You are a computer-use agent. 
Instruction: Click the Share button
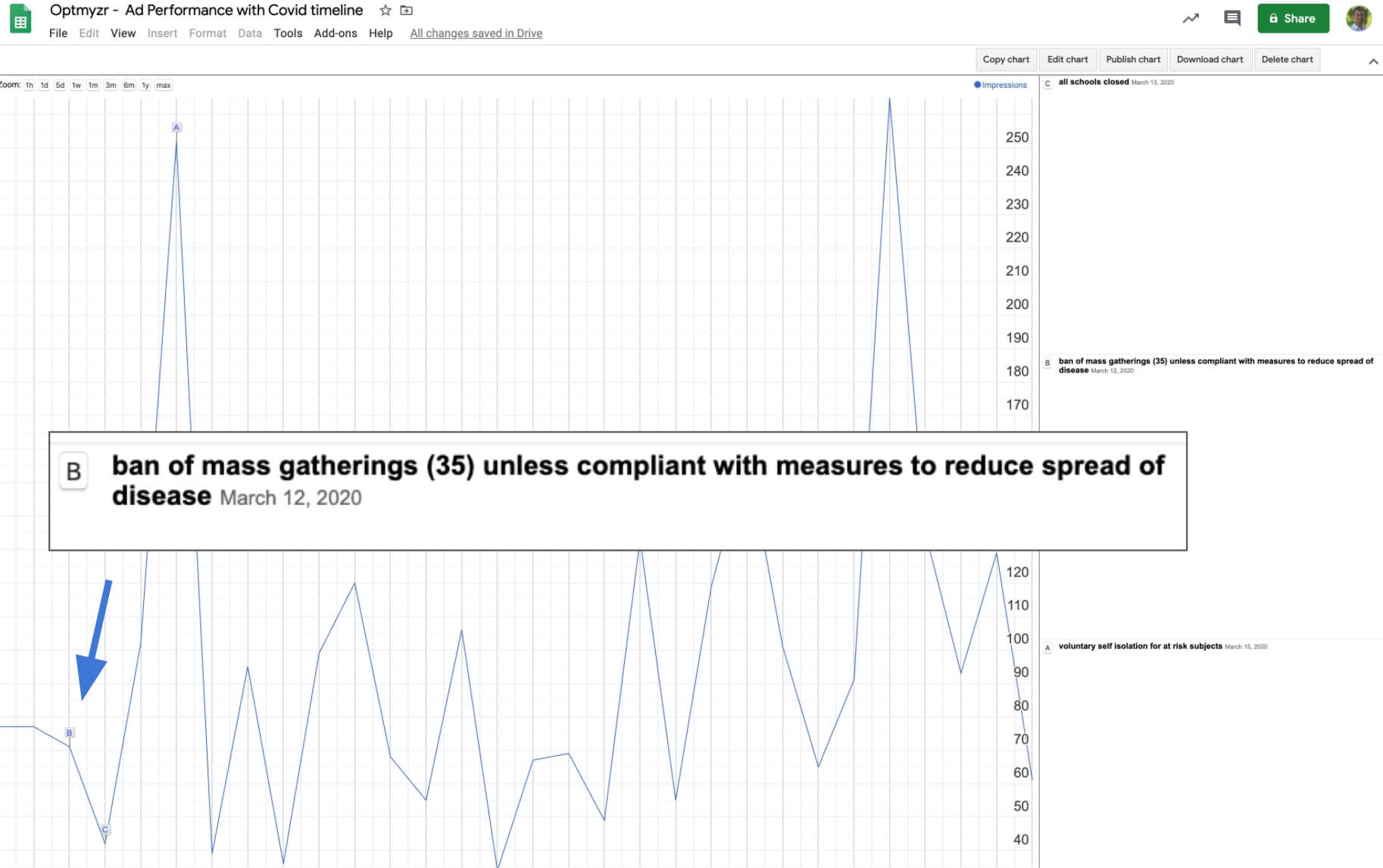[1293, 18]
